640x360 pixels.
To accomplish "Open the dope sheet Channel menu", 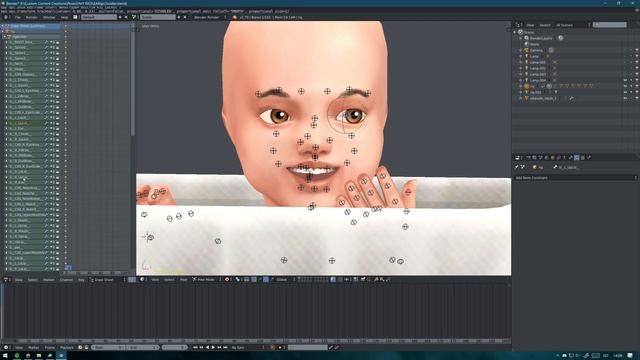I will (66, 280).
